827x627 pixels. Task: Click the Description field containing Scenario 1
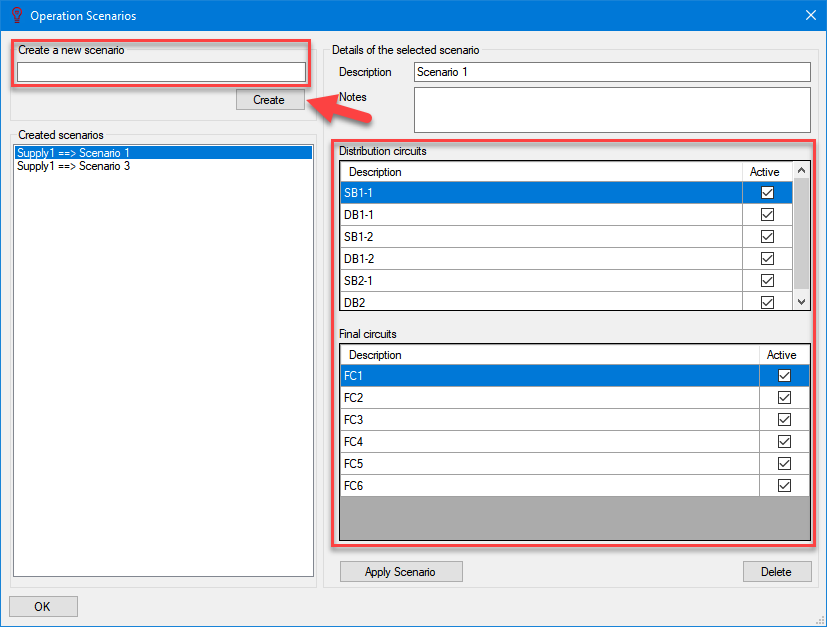tap(612, 72)
